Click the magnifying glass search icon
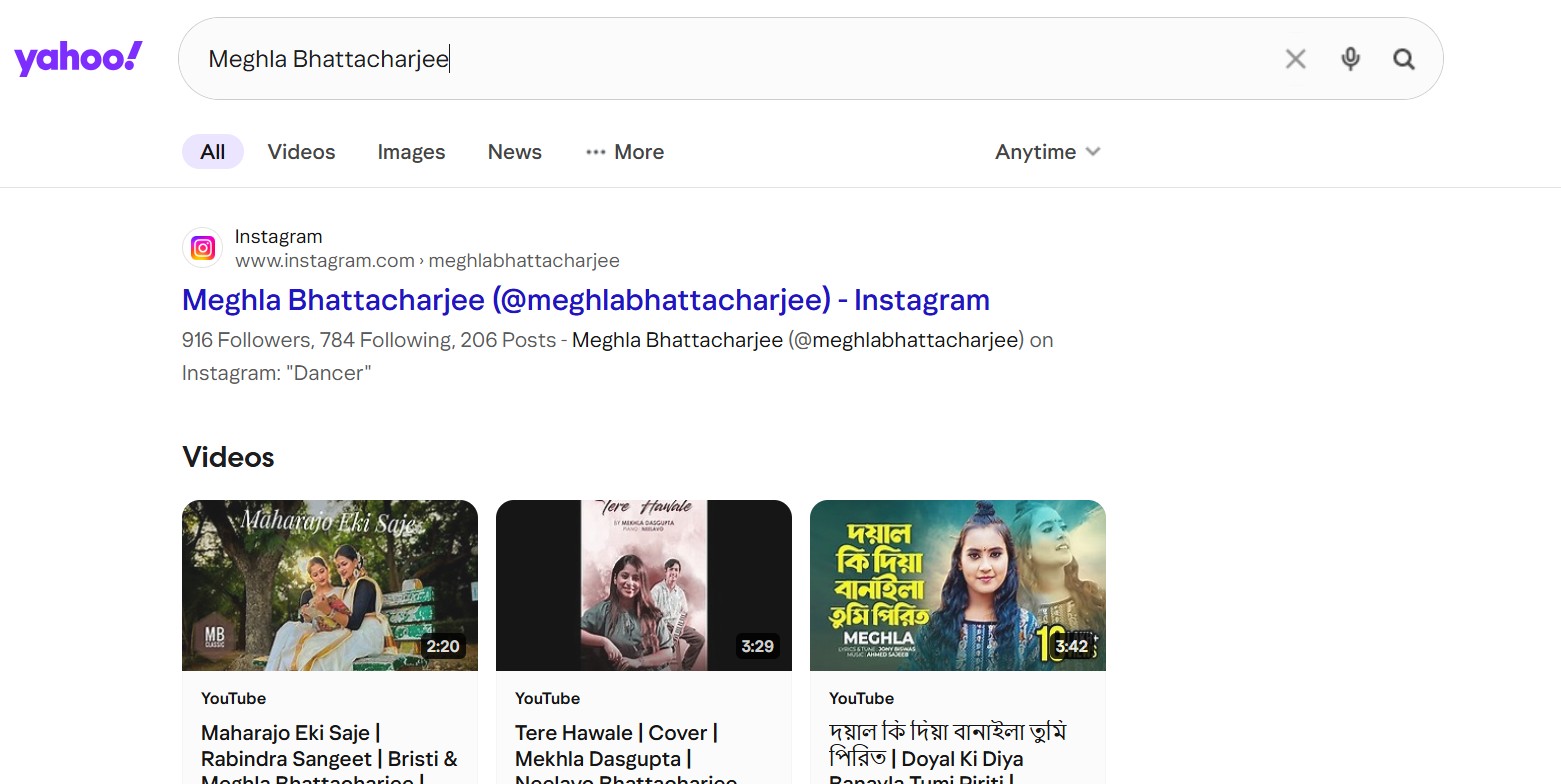Image resolution: width=1561 pixels, height=784 pixels. pos(1404,59)
